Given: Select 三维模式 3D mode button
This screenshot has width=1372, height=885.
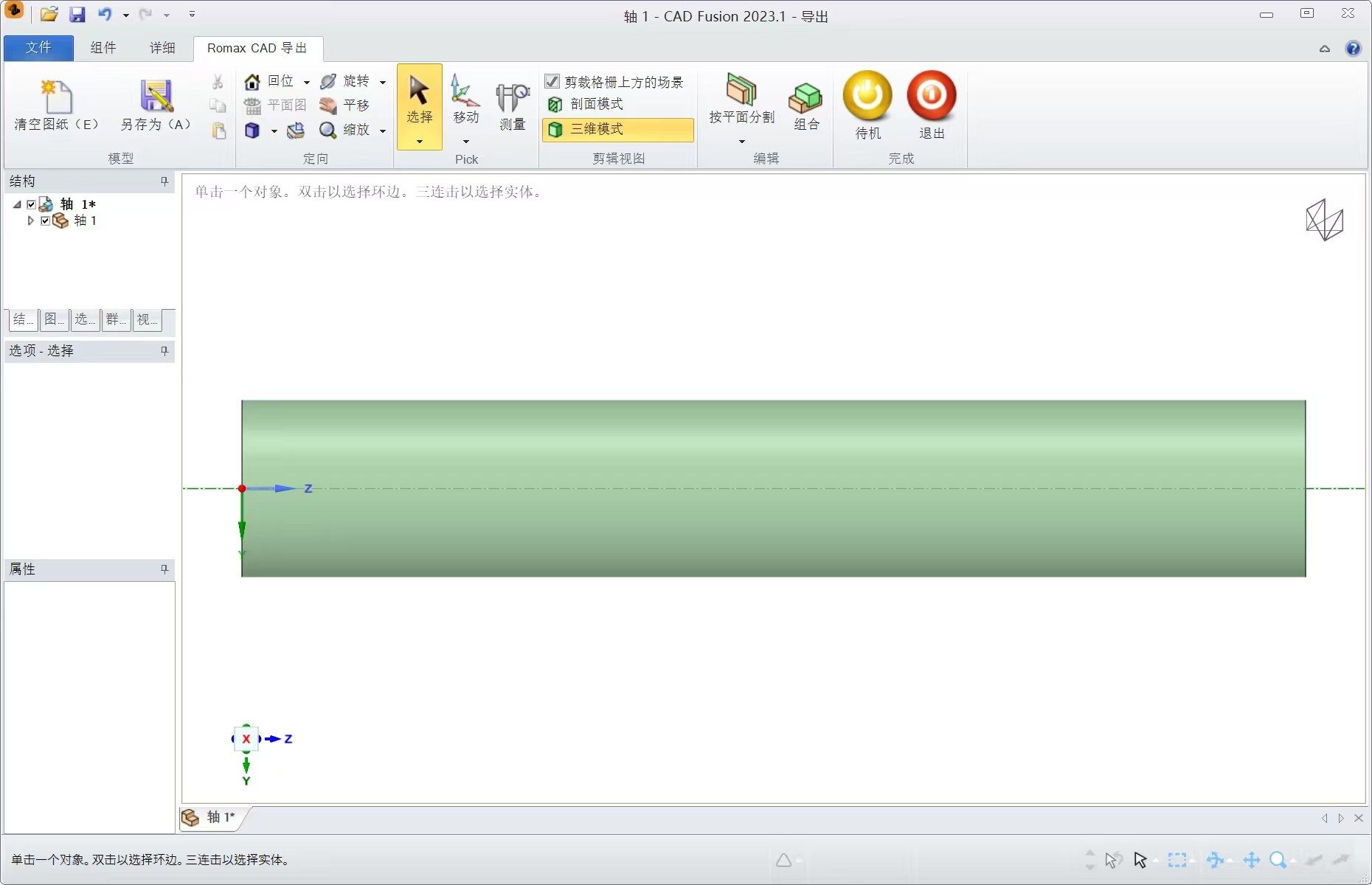Looking at the screenshot, I should coord(617,129).
